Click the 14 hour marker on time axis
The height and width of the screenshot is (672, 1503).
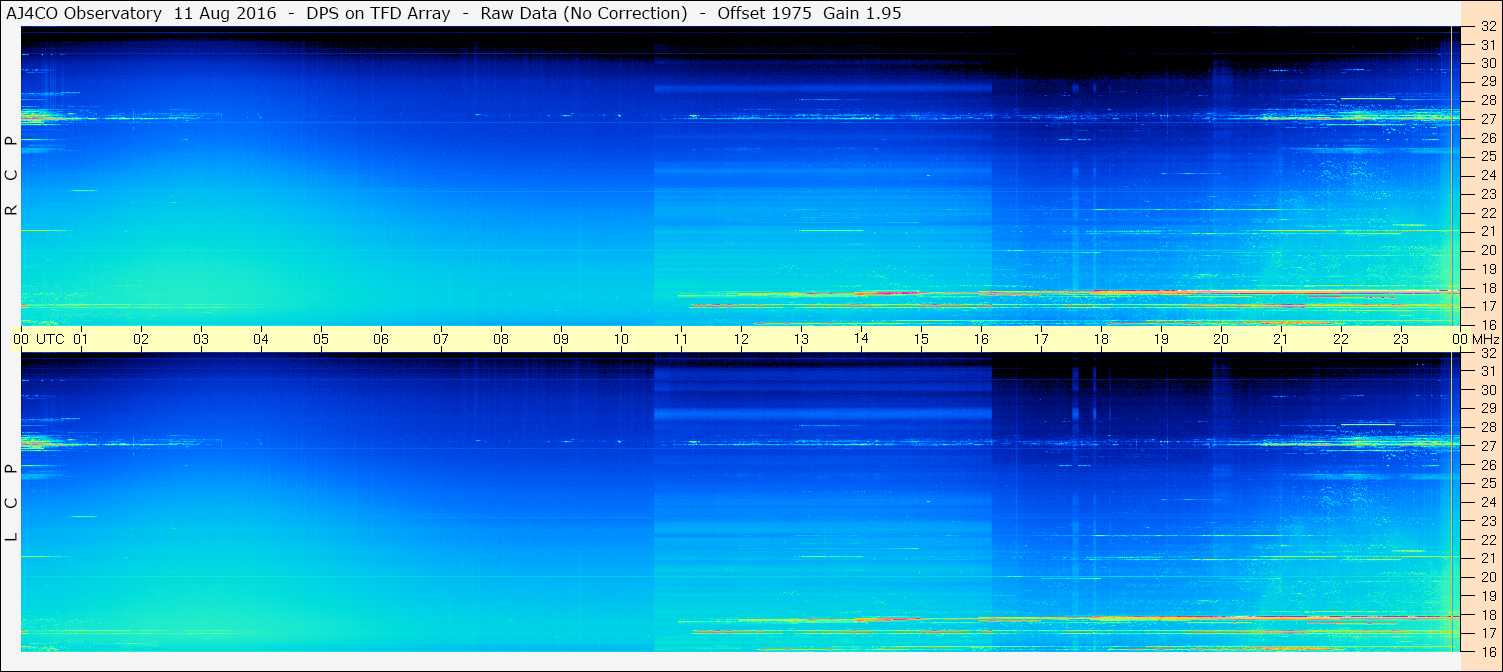(x=861, y=339)
